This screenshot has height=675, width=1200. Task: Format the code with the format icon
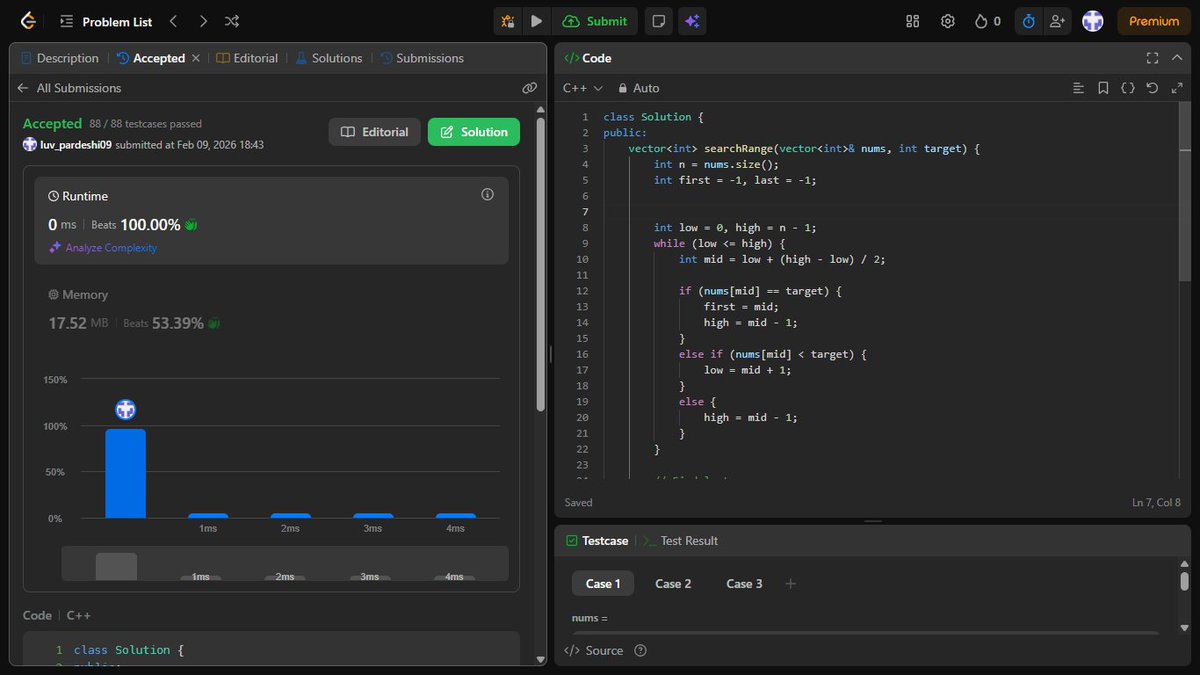tap(1078, 88)
